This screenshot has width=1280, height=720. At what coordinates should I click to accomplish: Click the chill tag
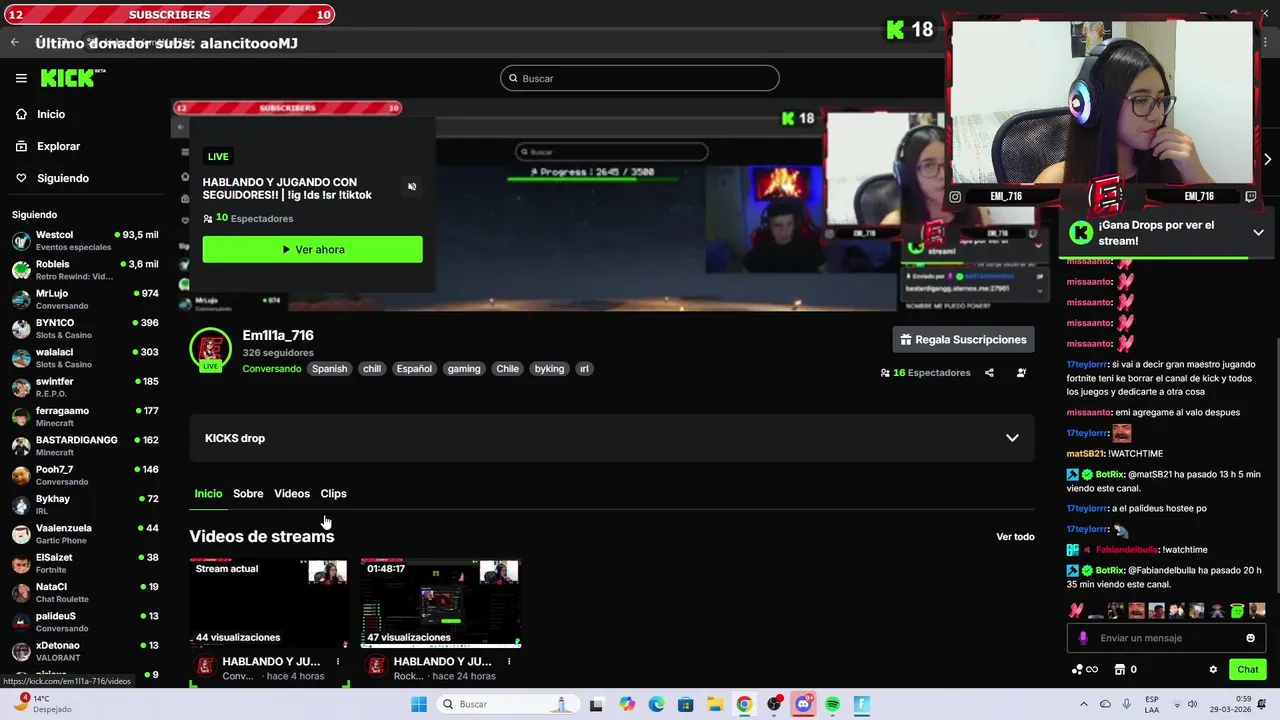(x=372, y=369)
